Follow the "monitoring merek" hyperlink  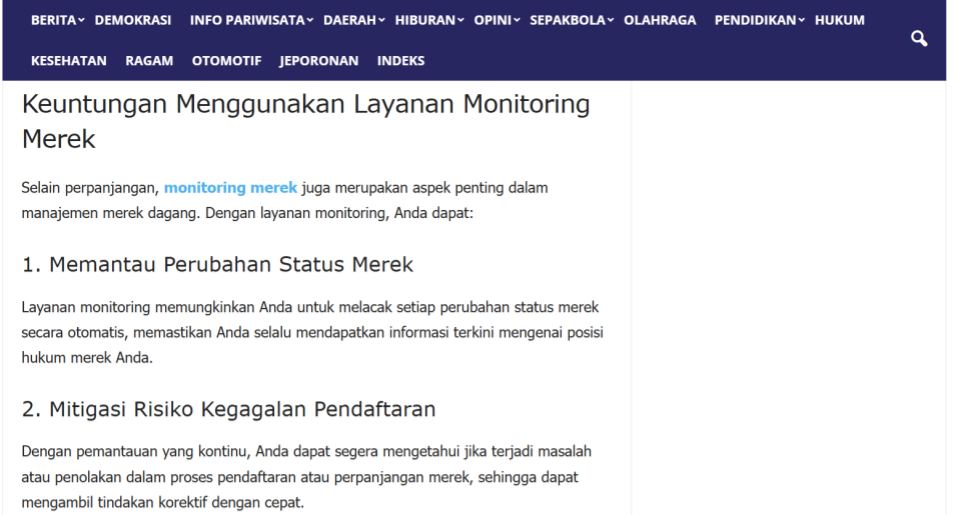[230, 187]
